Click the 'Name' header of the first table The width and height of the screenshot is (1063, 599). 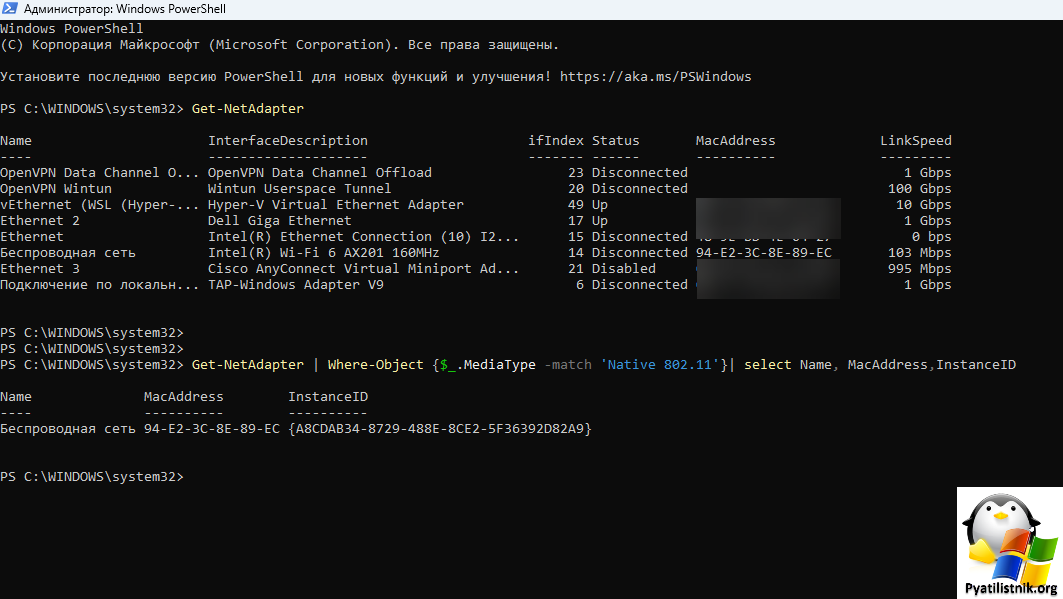tap(16, 141)
